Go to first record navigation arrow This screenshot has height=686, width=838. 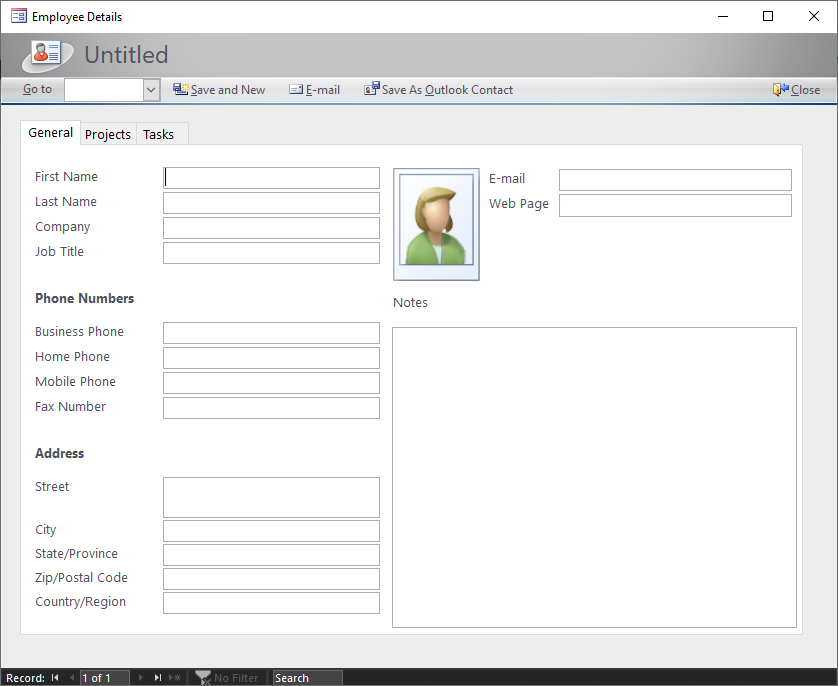55,678
